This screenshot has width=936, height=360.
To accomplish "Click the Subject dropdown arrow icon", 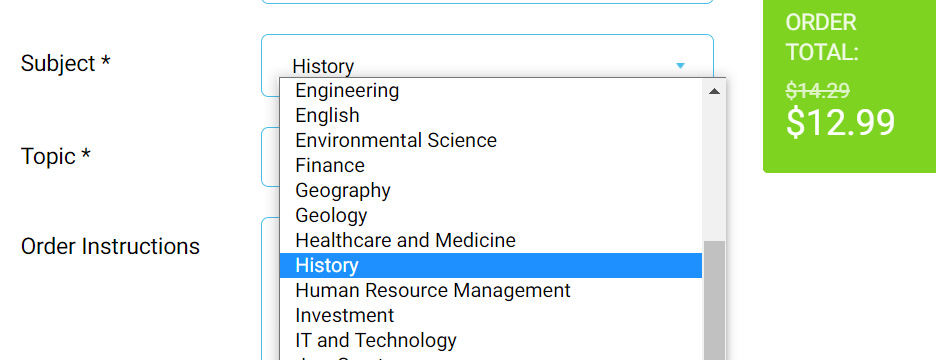I will pos(680,66).
